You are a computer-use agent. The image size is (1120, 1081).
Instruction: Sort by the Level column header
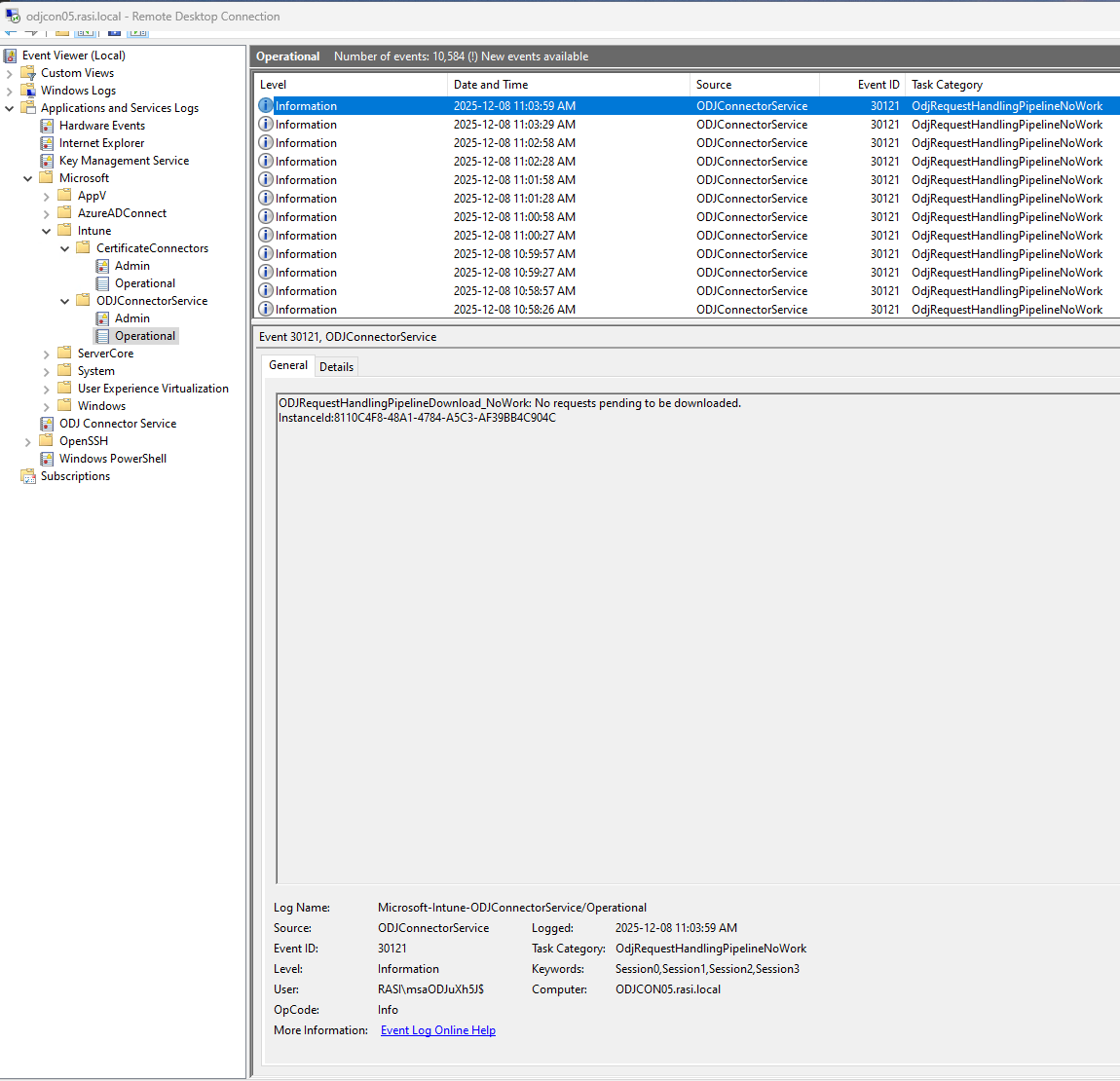click(x=350, y=85)
